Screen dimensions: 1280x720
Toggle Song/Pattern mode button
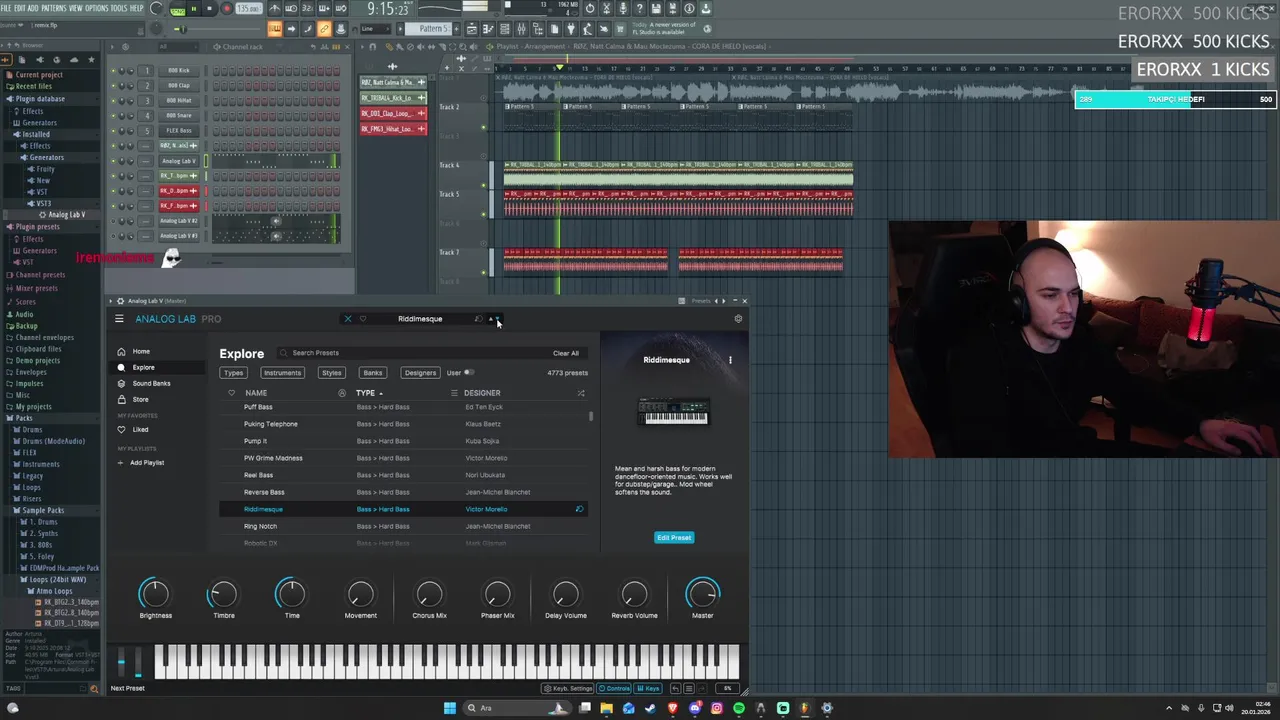[x=178, y=9]
